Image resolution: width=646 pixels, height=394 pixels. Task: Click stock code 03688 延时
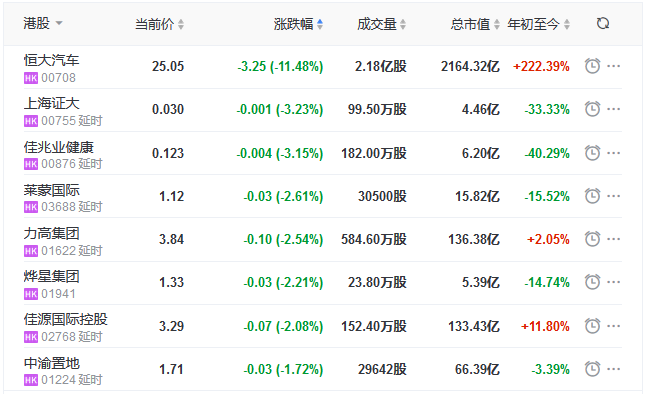[72, 207]
